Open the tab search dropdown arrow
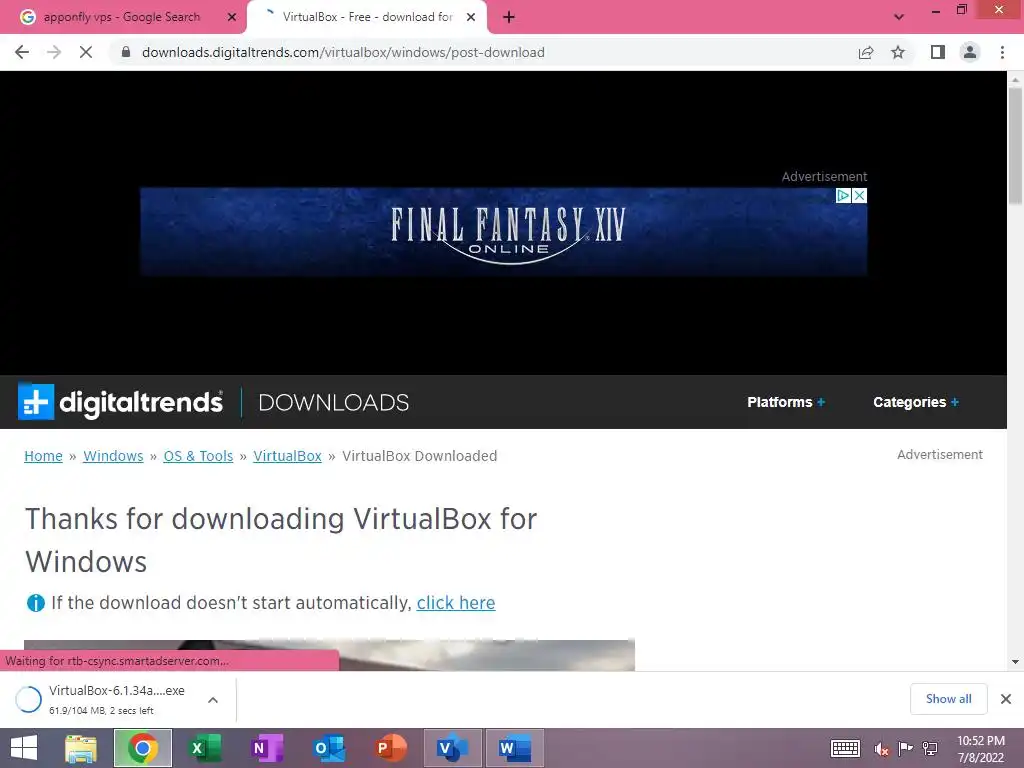The height and width of the screenshot is (768, 1024). point(899,17)
